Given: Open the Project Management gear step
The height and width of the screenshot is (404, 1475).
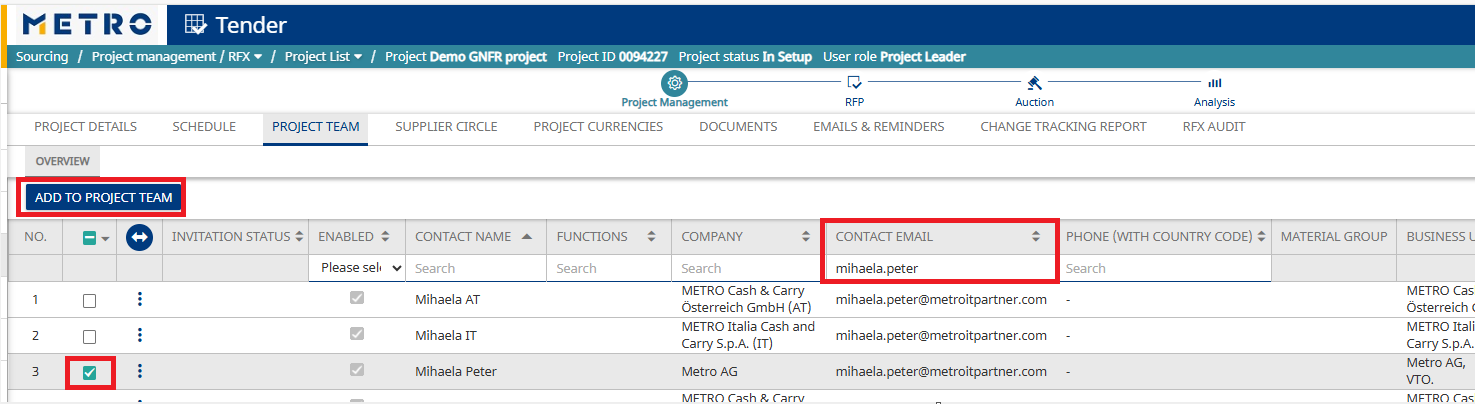Looking at the screenshot, I should (675, 83).
